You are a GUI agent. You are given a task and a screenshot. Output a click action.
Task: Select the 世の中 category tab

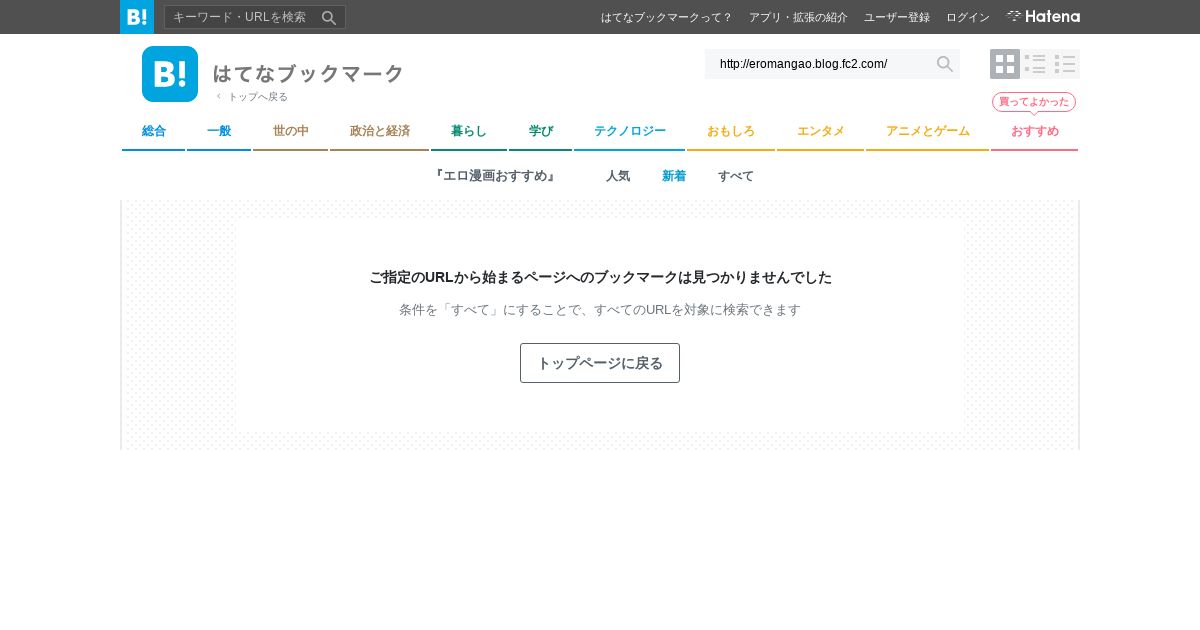pyautogui.click(x=291, y=132)
